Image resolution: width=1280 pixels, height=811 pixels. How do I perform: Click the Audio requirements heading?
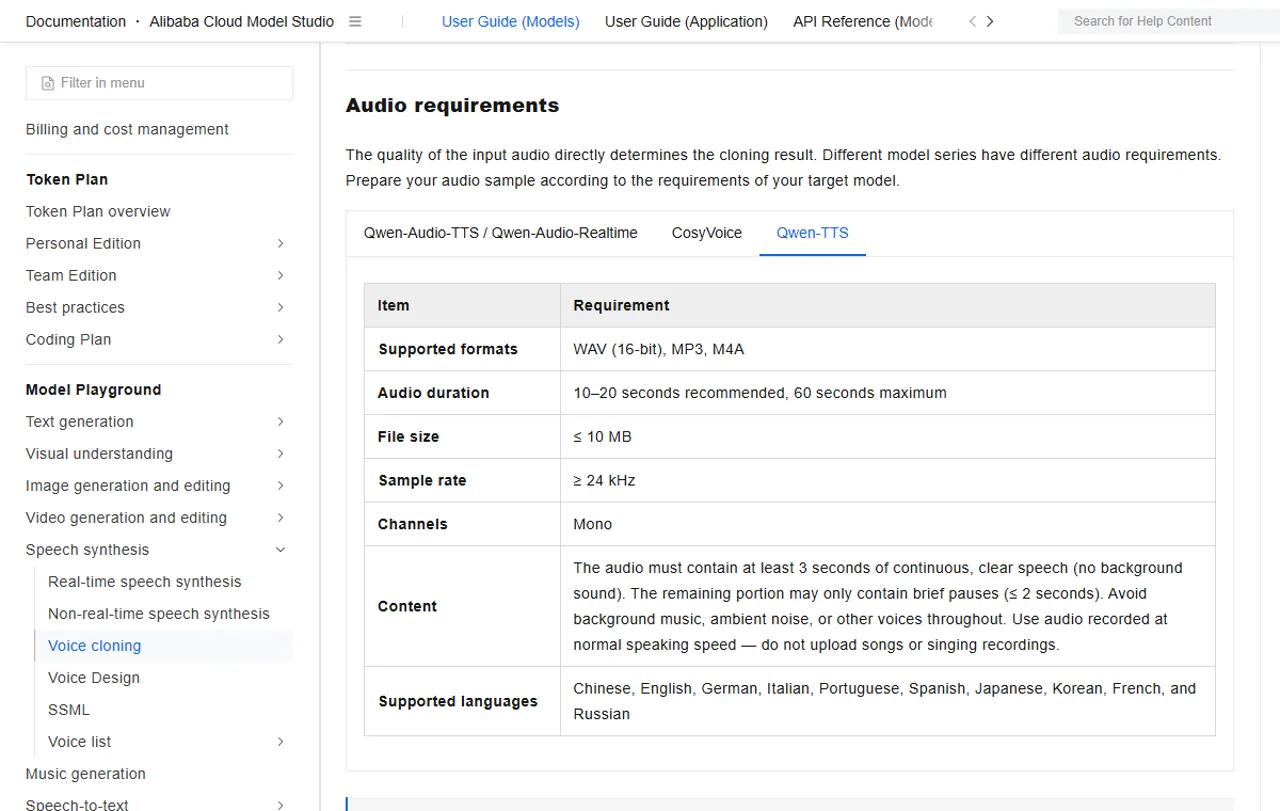tap(452, 105)
